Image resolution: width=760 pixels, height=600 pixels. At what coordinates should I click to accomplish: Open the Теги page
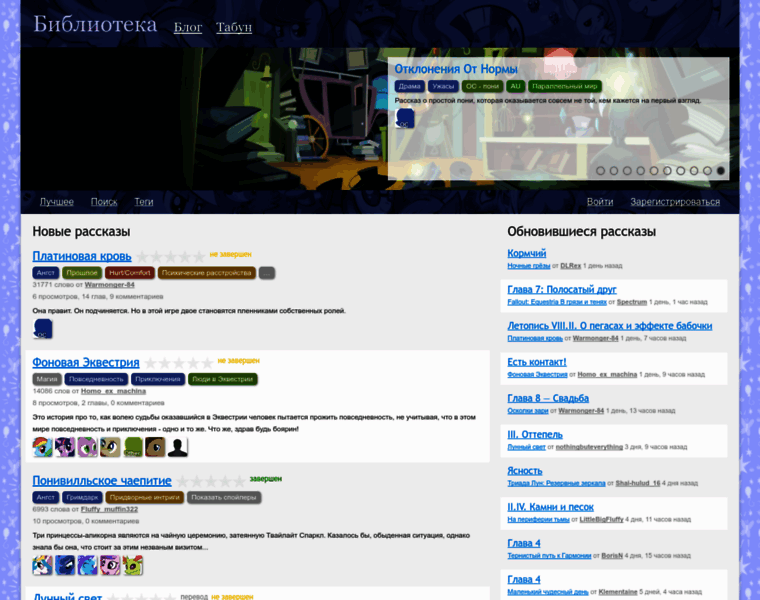[x=144, y=202]
